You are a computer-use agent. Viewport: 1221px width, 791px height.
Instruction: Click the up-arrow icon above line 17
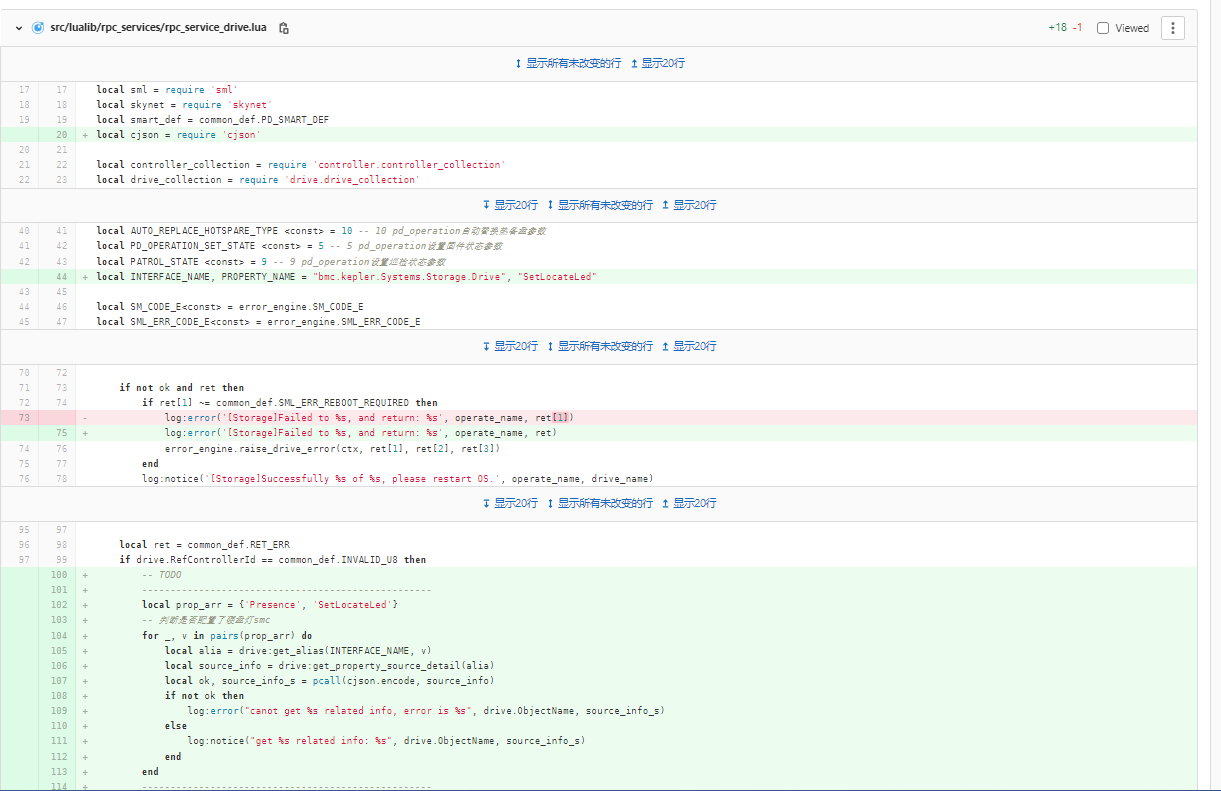(x=634, y=63)
